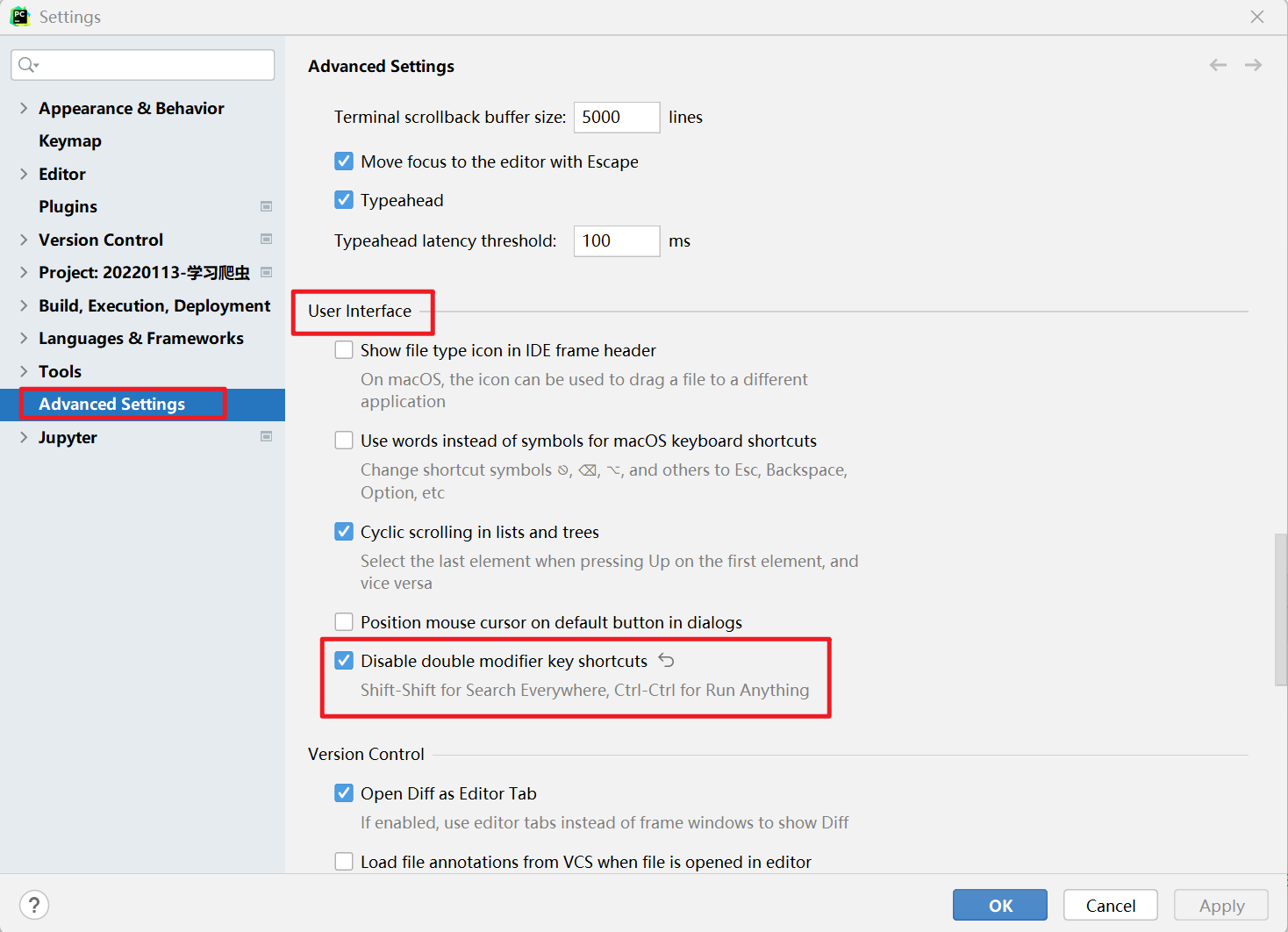This screenshot has width=1288, height=932.
Task: Enable 'Show file type icon in IDE frame header'
Action: pos(344,349)
